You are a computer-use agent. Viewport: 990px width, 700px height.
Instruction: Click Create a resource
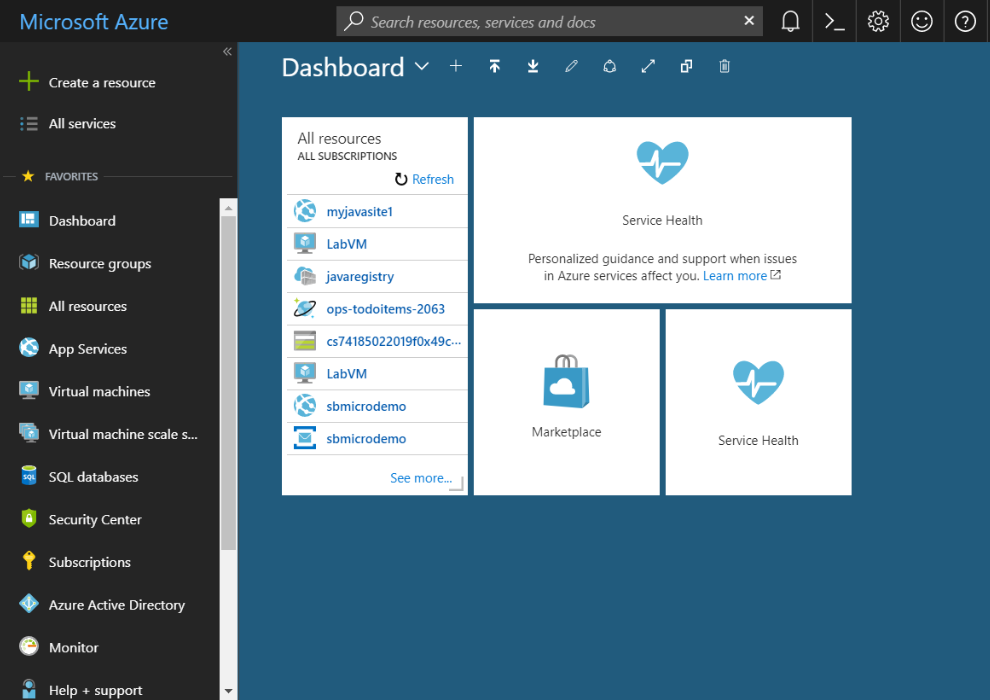[x=102, y=83]
